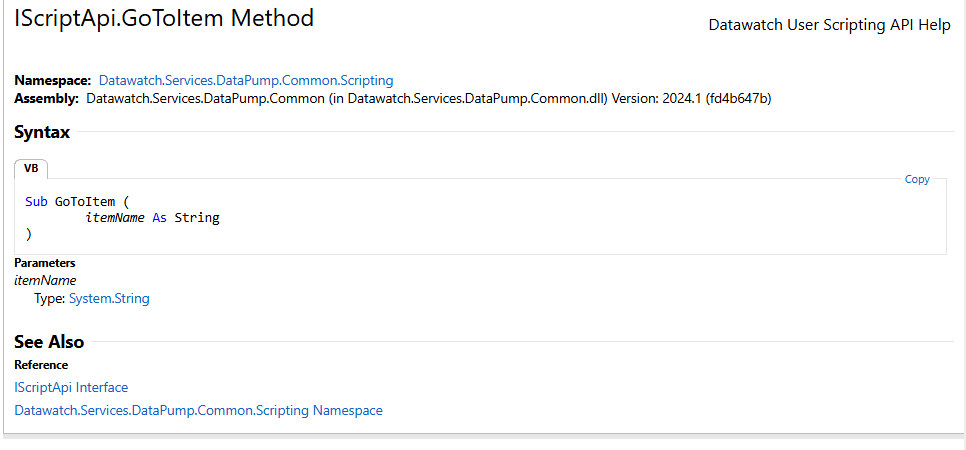Click the See Also section heading

(49, 342)
